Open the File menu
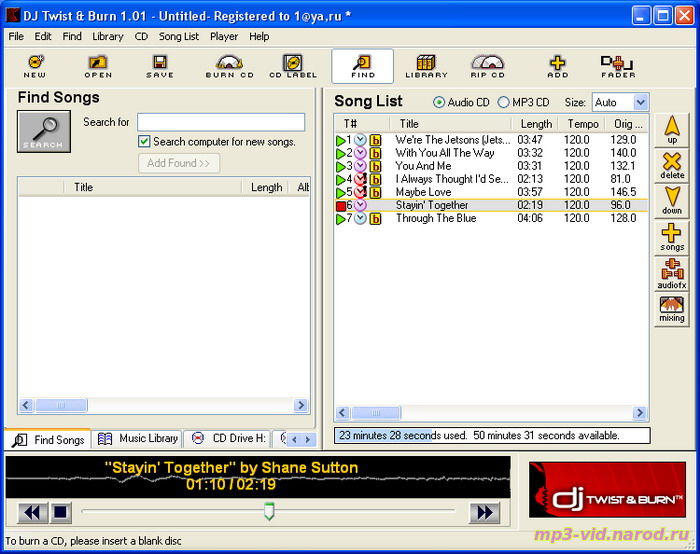 click(16, 37)
